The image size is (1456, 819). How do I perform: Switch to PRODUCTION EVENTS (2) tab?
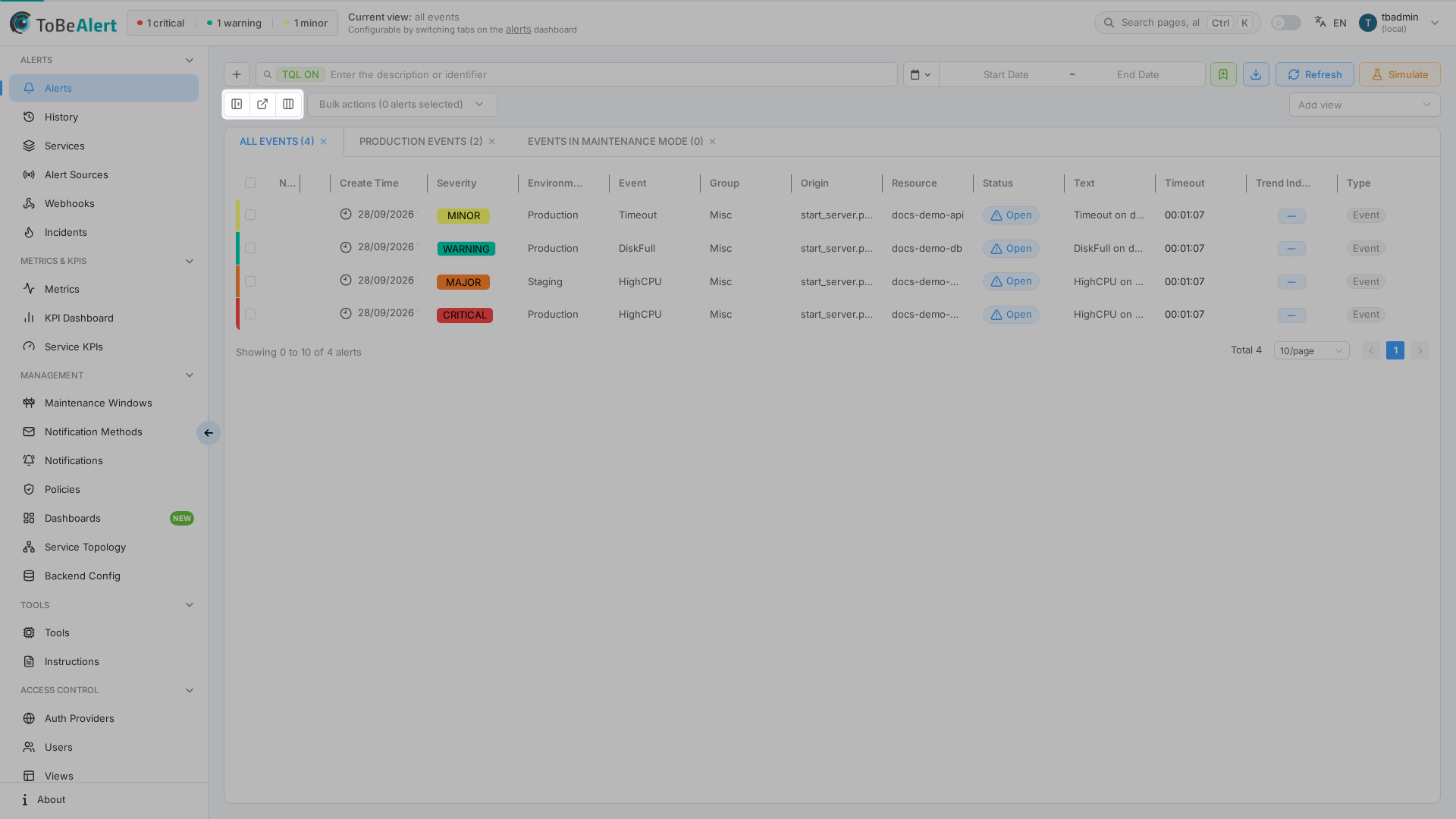[x=421, y=142]
